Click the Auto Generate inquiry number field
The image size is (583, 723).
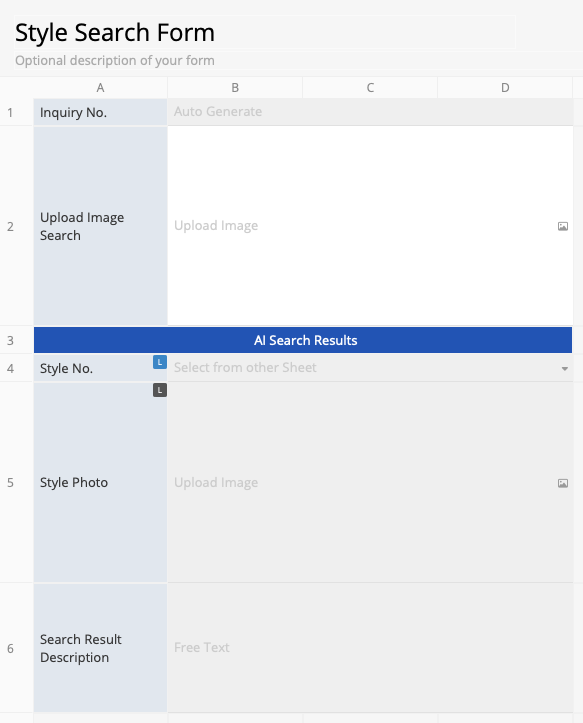click(370, 112)
